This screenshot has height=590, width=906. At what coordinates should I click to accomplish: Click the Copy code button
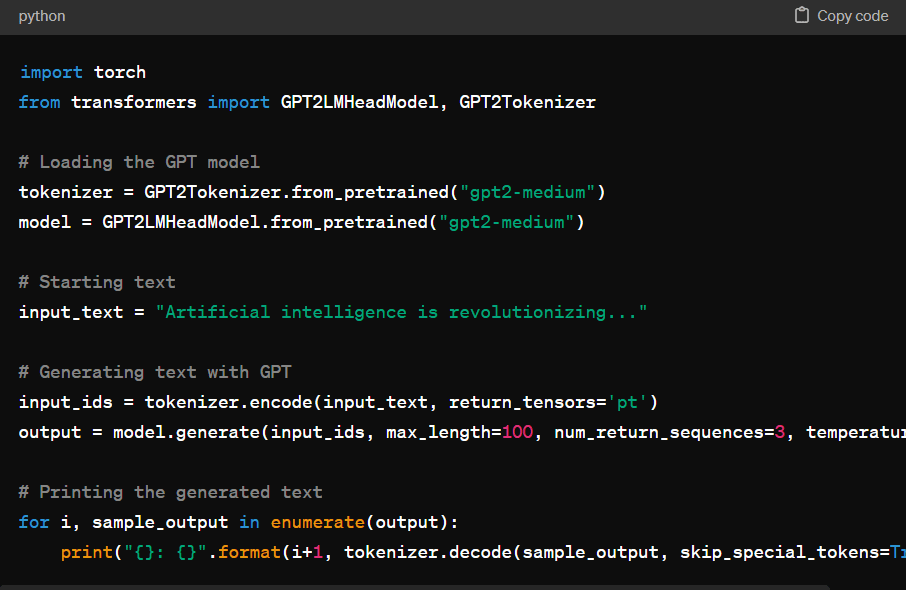pos(840,15)
